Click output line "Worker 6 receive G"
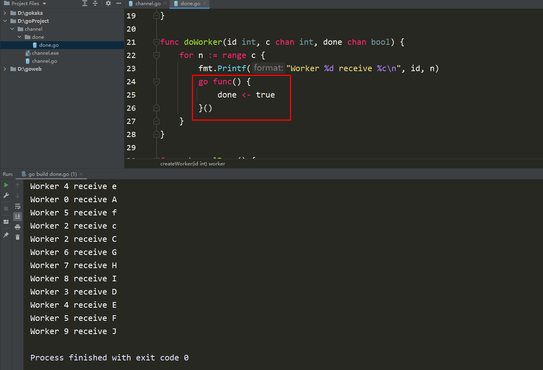Image resolution: width=543 pixels, height=370 pixels. [73, 252]
